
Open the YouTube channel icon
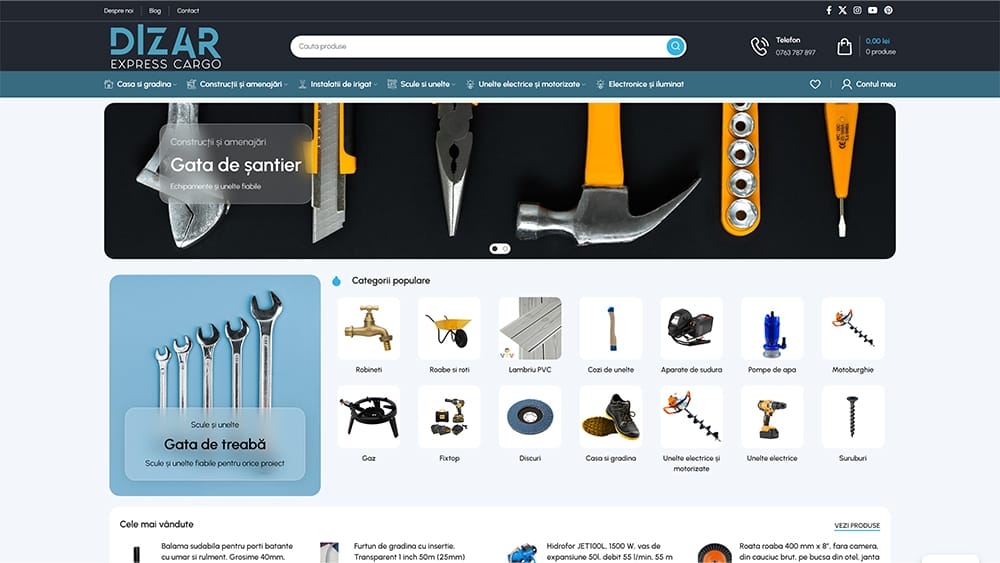(x=873, y=10)
